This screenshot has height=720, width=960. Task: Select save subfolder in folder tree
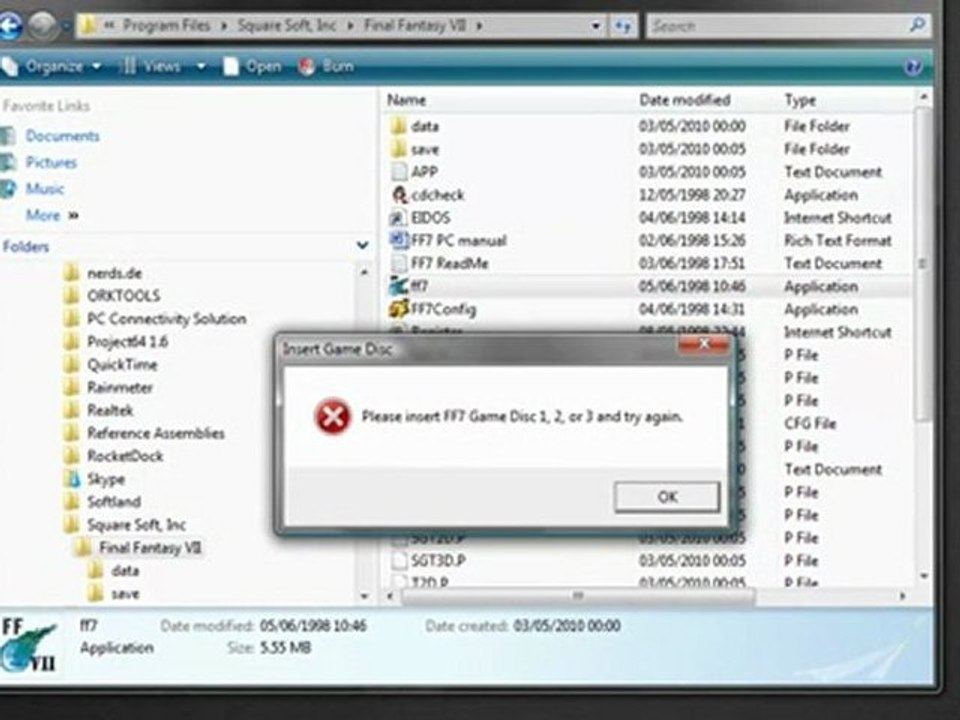point(126,593)
